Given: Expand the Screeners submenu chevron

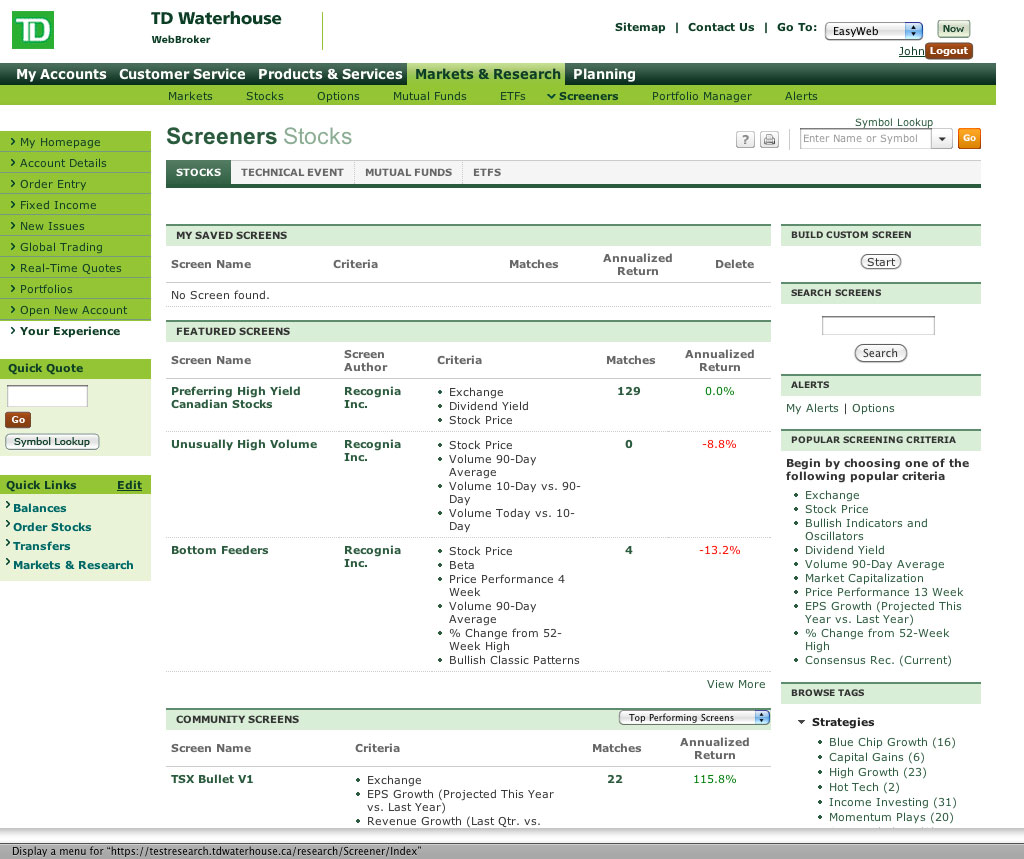Looking at the screenshot, I should (x=551, y=96).
